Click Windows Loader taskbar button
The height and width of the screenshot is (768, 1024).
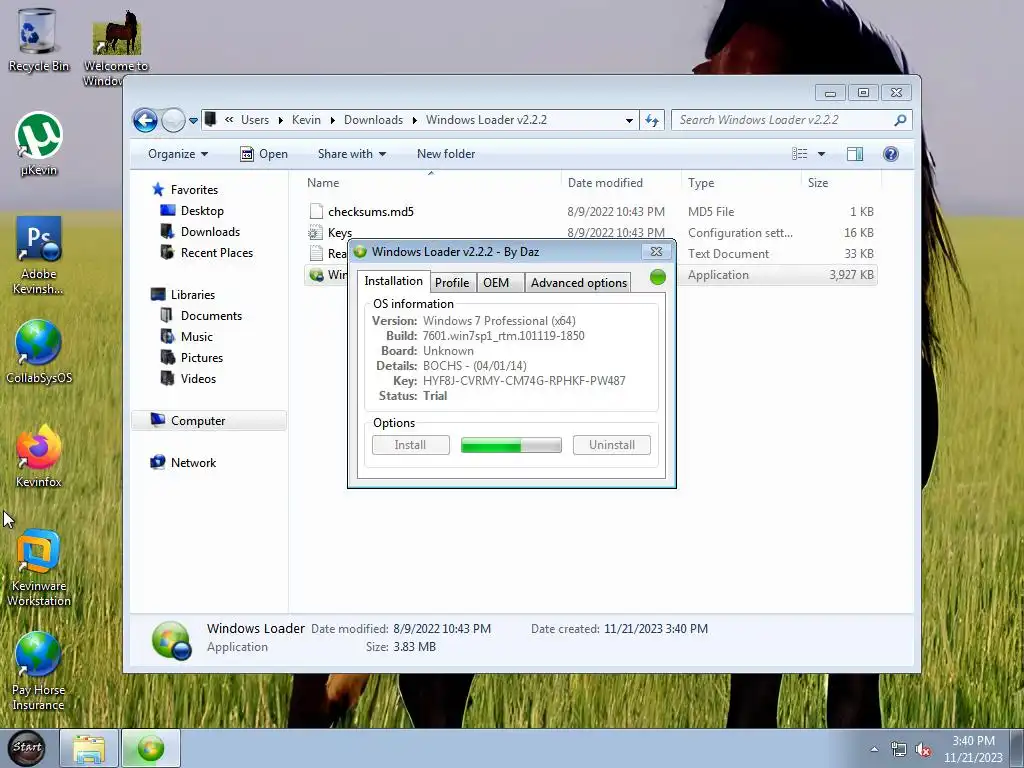pyautogui.click(x=151, y=749)
